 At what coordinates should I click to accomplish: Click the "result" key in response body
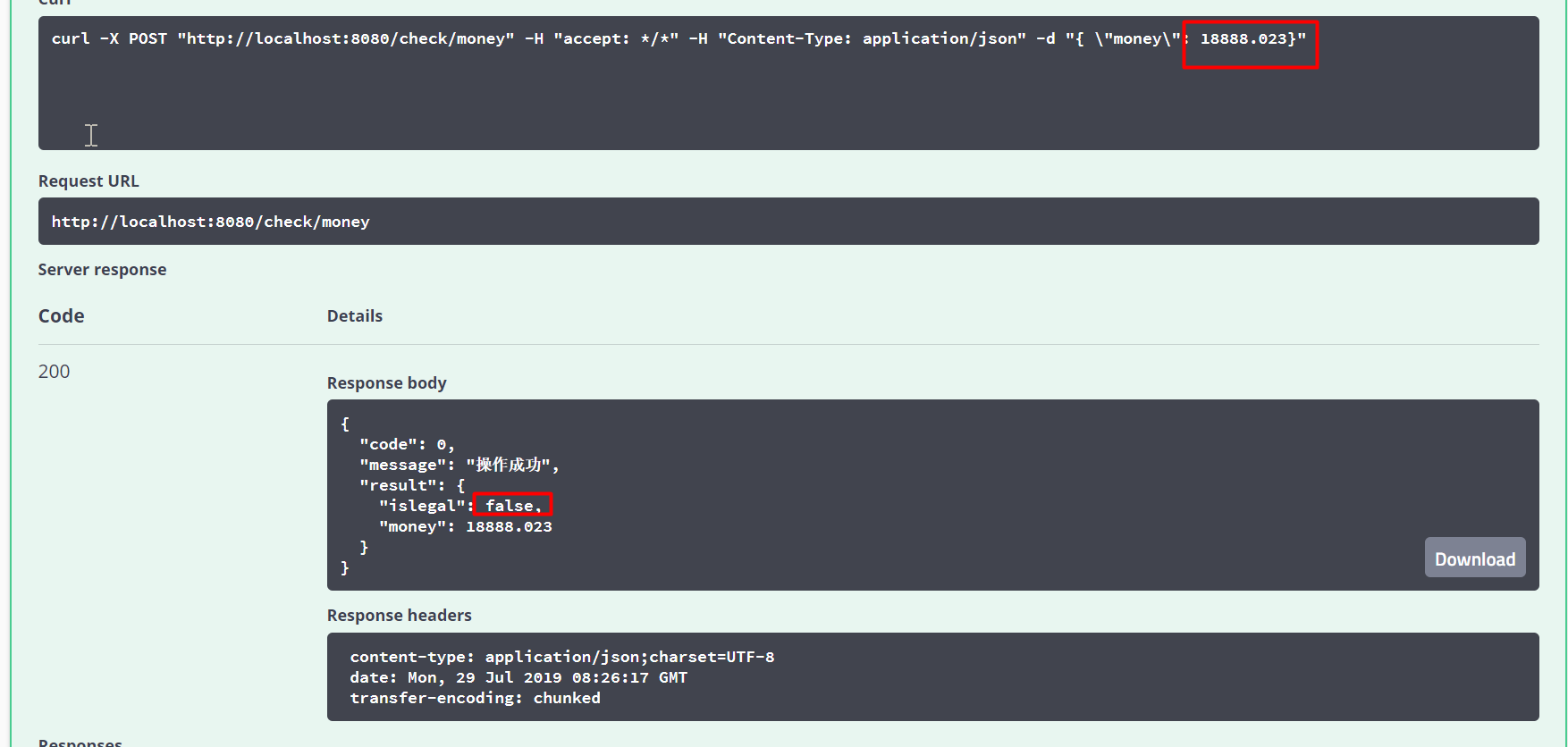[401, 485]
